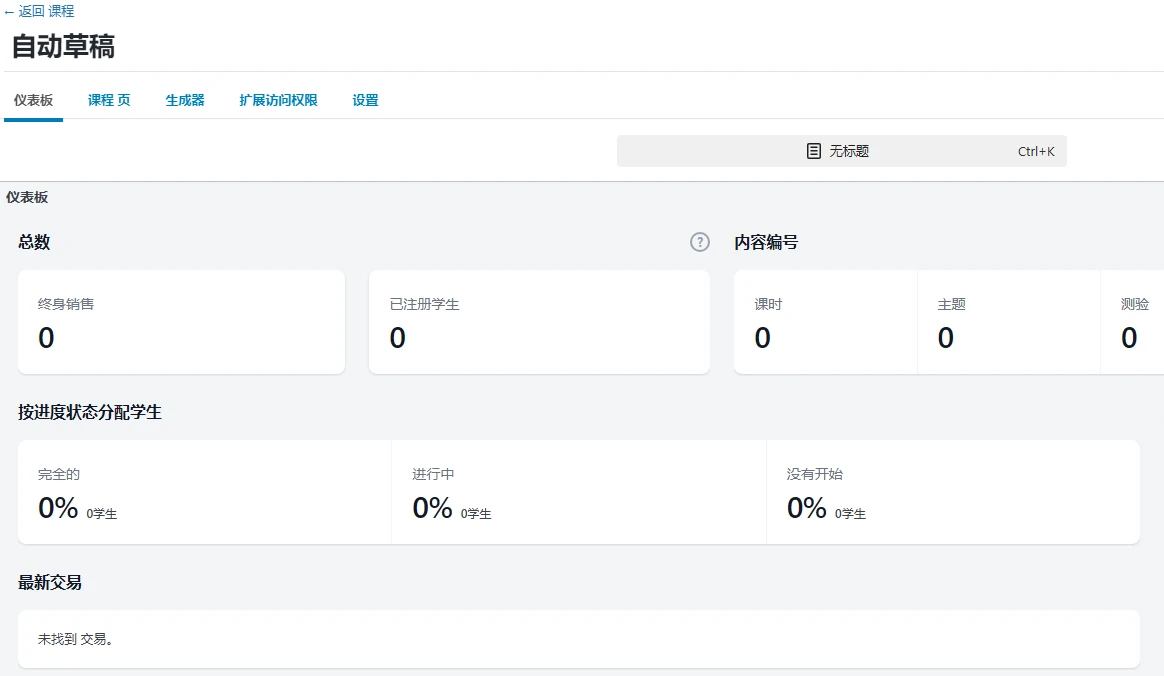Viewport: 1164px width, 676px height.
Task: Click the document icon in the search bar
Action: [x=813, y=150]
